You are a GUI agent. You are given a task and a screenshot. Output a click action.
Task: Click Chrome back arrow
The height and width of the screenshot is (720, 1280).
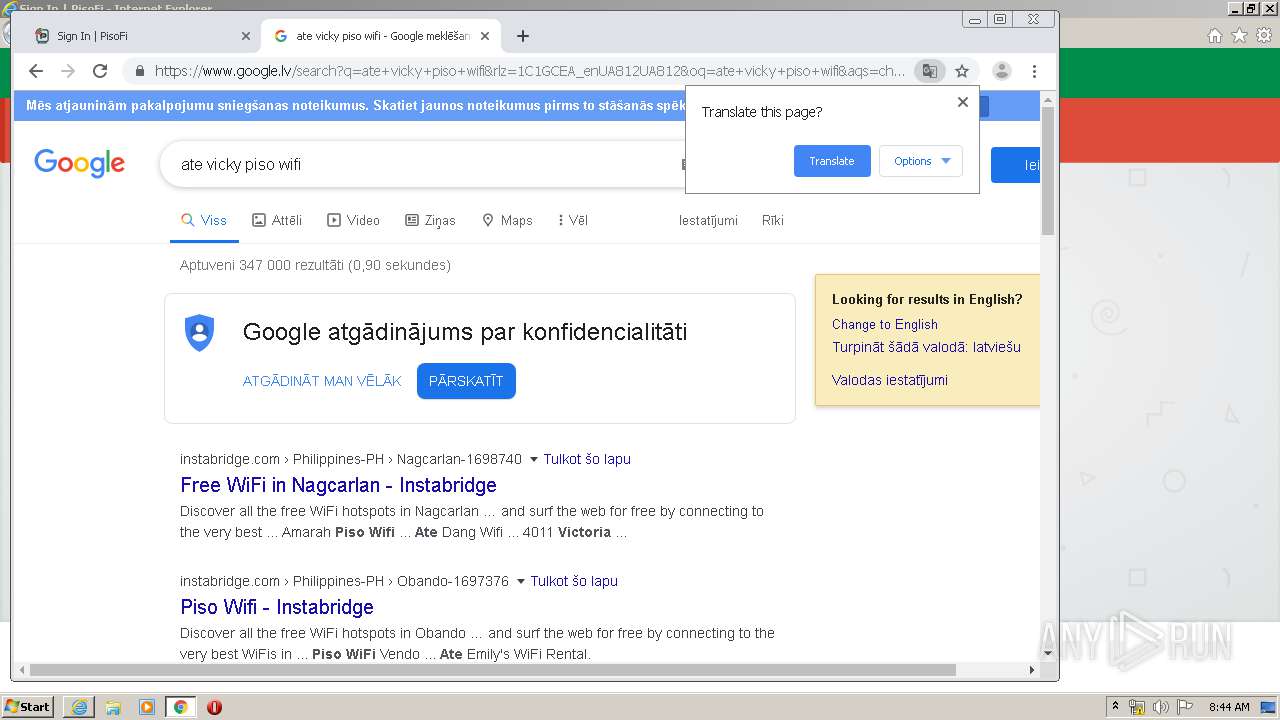coord(36,71)
